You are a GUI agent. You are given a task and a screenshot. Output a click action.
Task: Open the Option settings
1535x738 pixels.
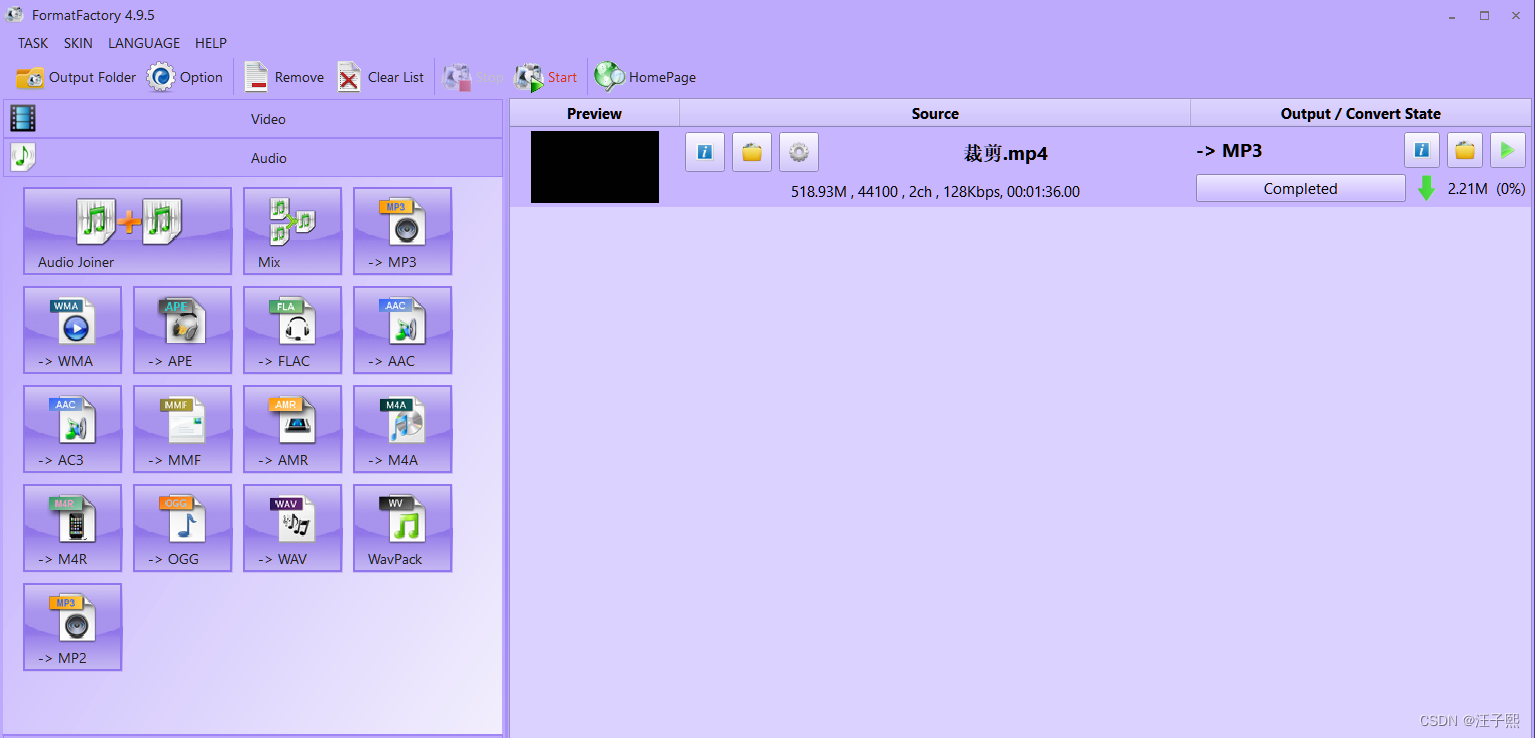[x=185, y=77]
